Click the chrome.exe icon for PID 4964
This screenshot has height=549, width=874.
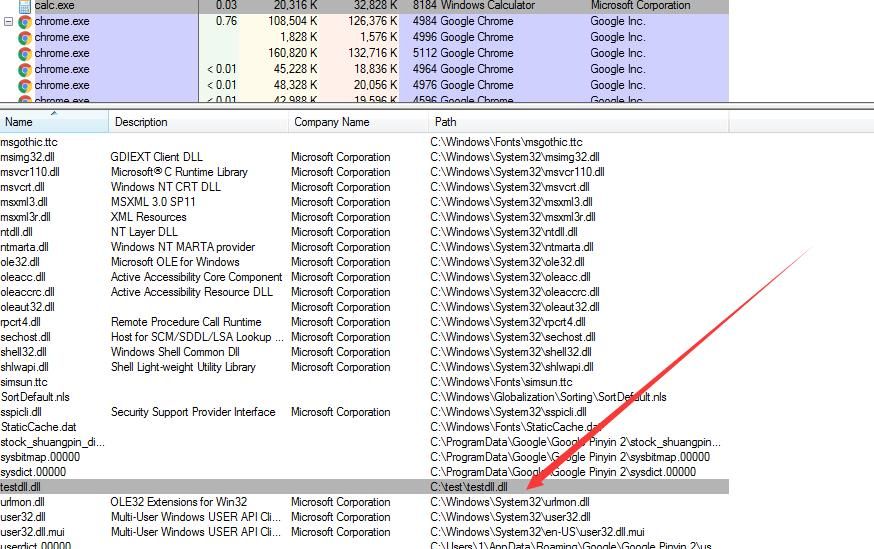coord(25,70)
